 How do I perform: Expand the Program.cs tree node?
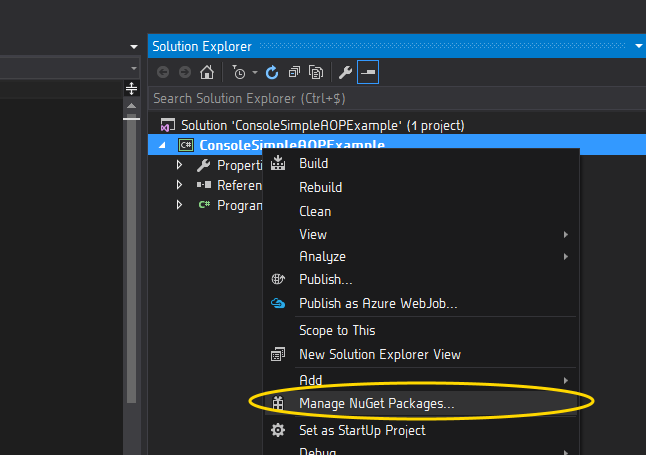click(x=180, y=204)
